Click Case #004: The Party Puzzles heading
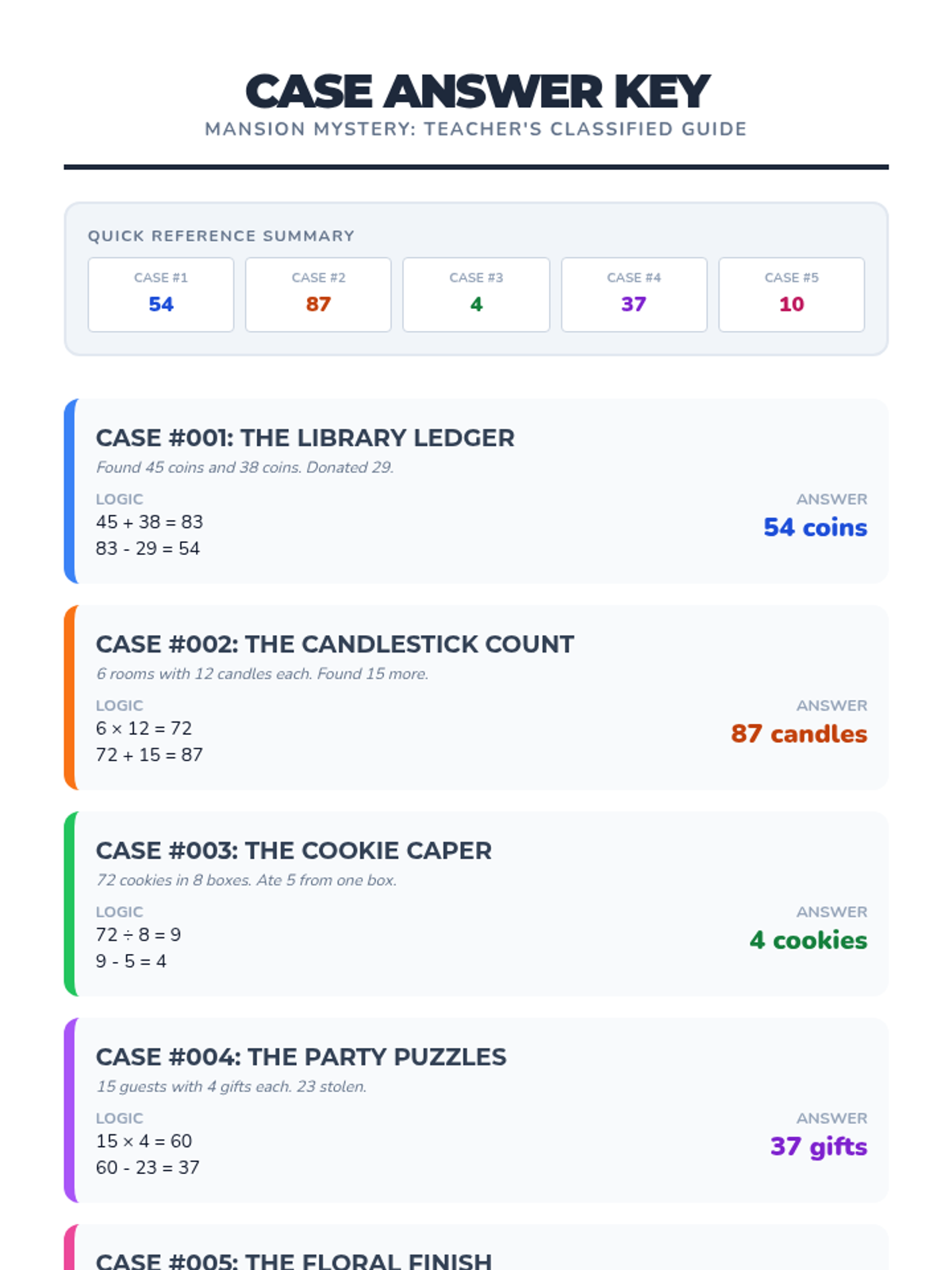 tap(301, 1057)
